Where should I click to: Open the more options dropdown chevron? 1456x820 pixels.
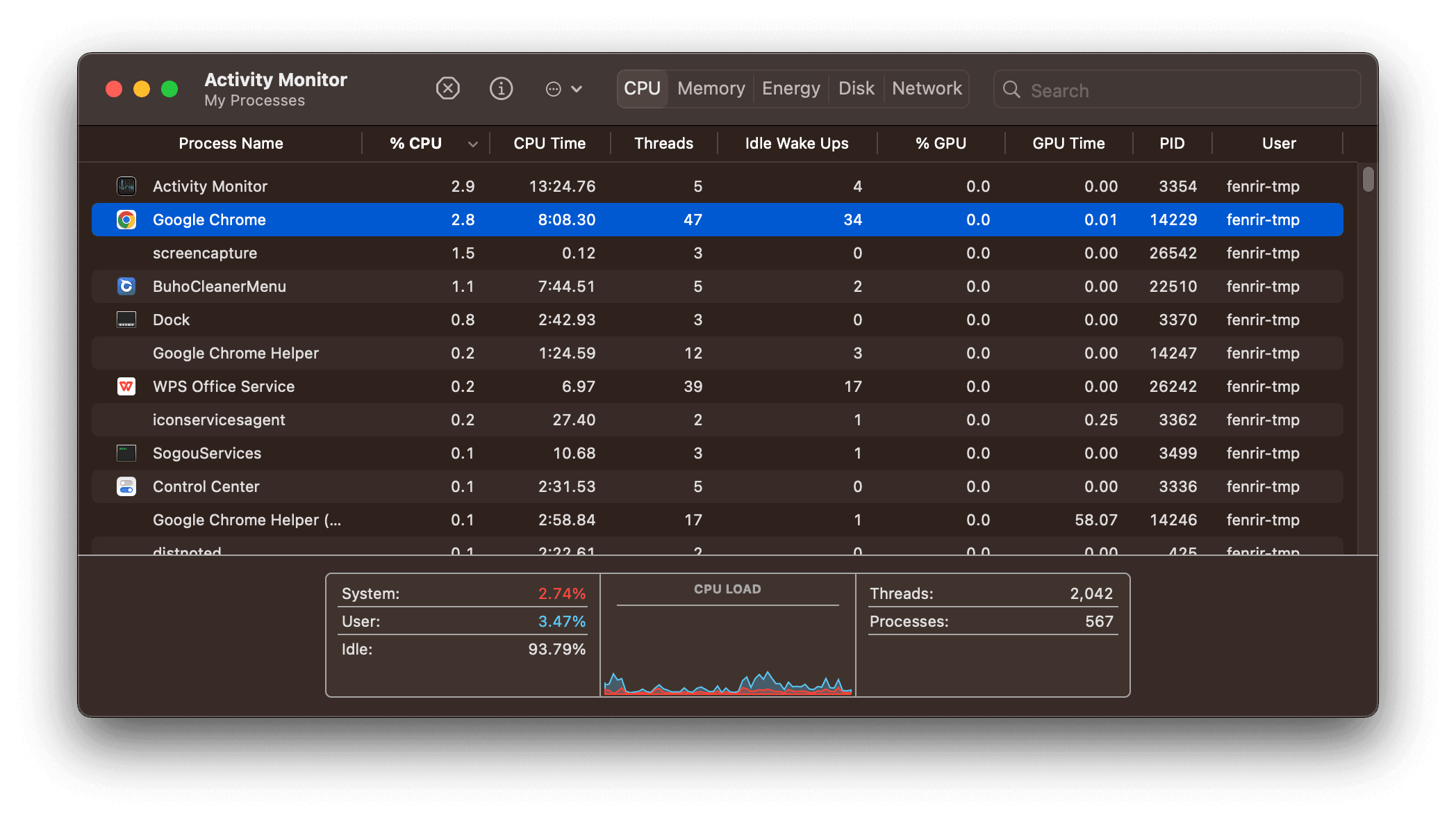577,90
